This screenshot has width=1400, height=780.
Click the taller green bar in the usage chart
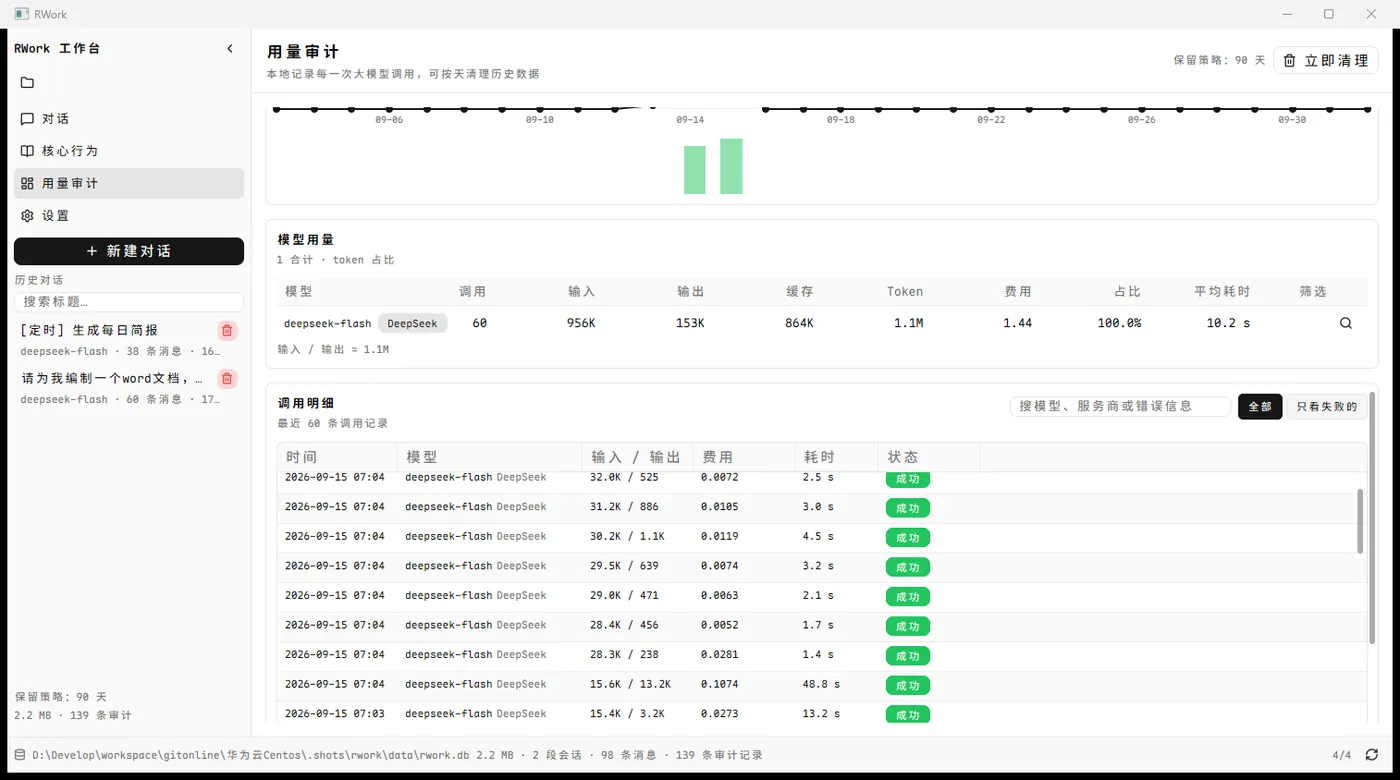click(731, 166)
